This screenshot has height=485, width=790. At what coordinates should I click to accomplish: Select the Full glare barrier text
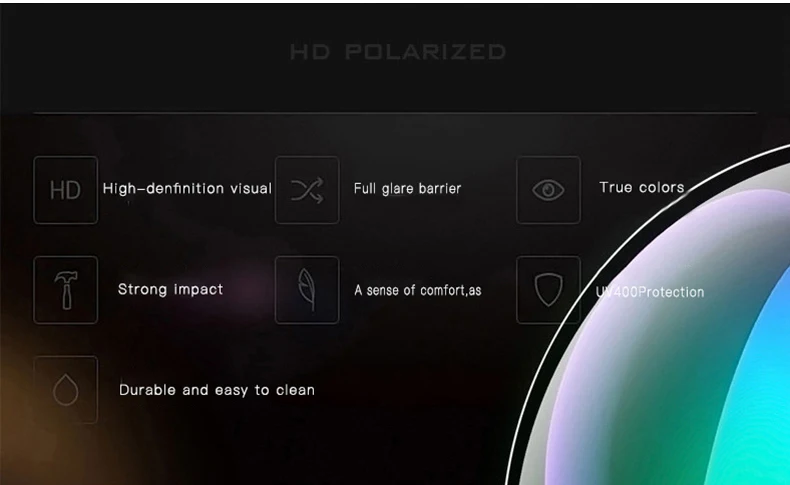pos(407,188)
